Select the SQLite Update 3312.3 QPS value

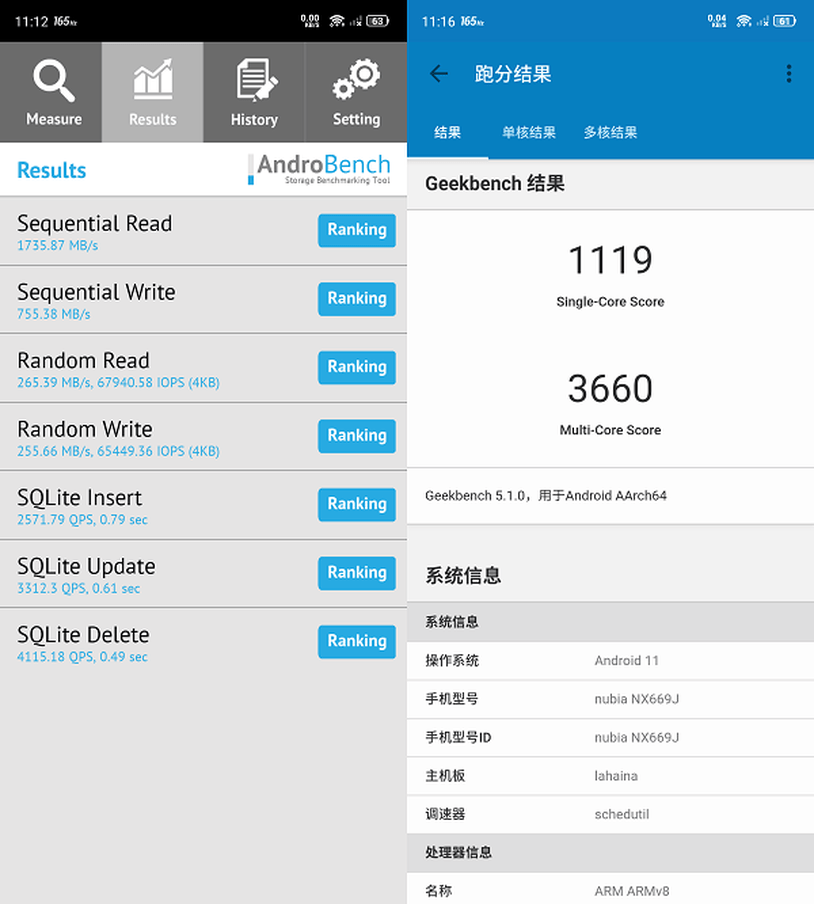[78, 589]
